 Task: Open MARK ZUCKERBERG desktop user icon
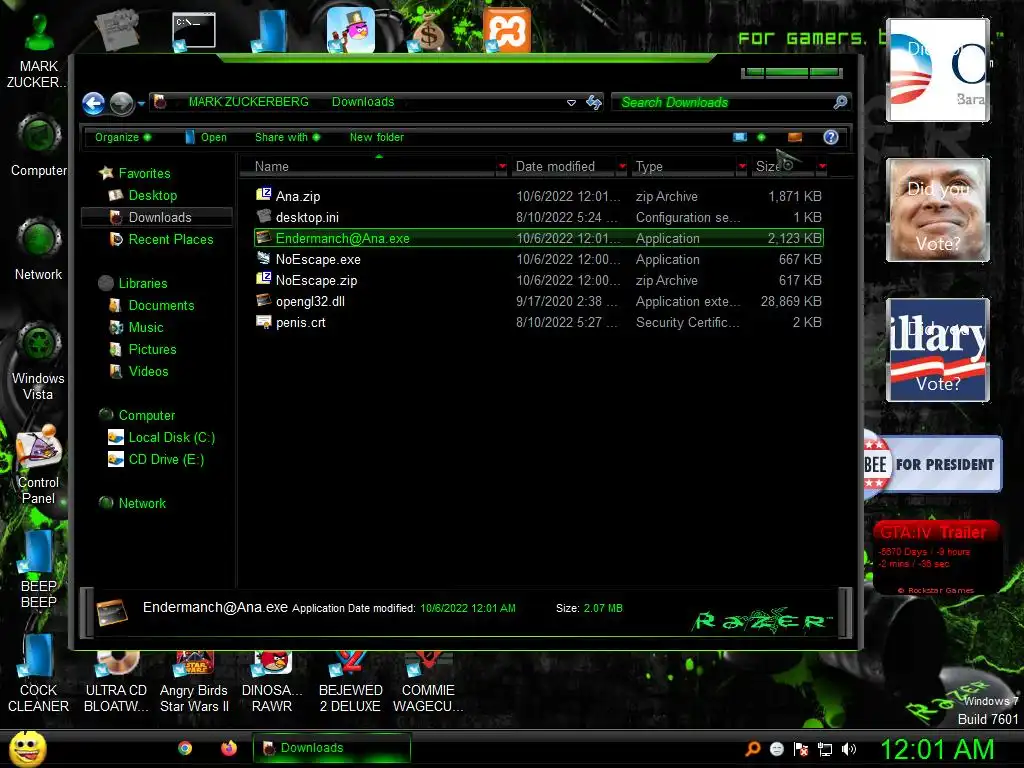[39, 49]
